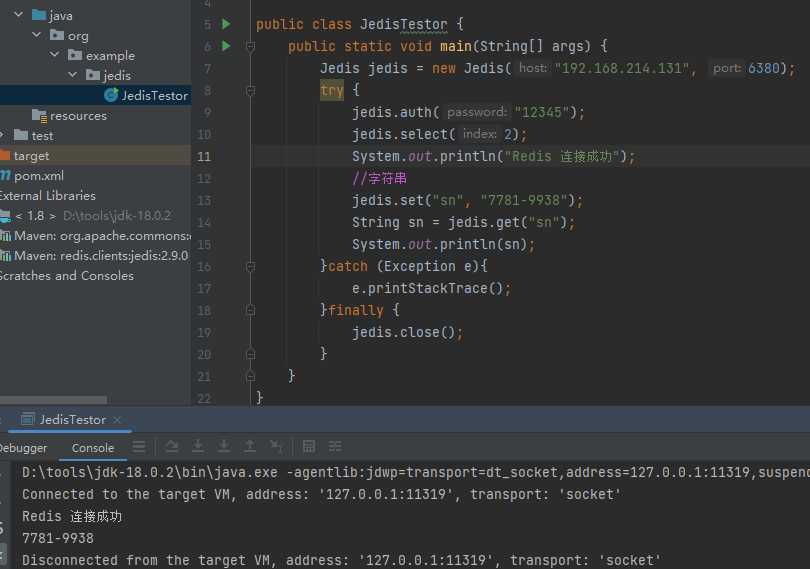Open the Evaluate Expression calculator icon
The width and height of the screenshot is (810, 569).
click(309, 446)
